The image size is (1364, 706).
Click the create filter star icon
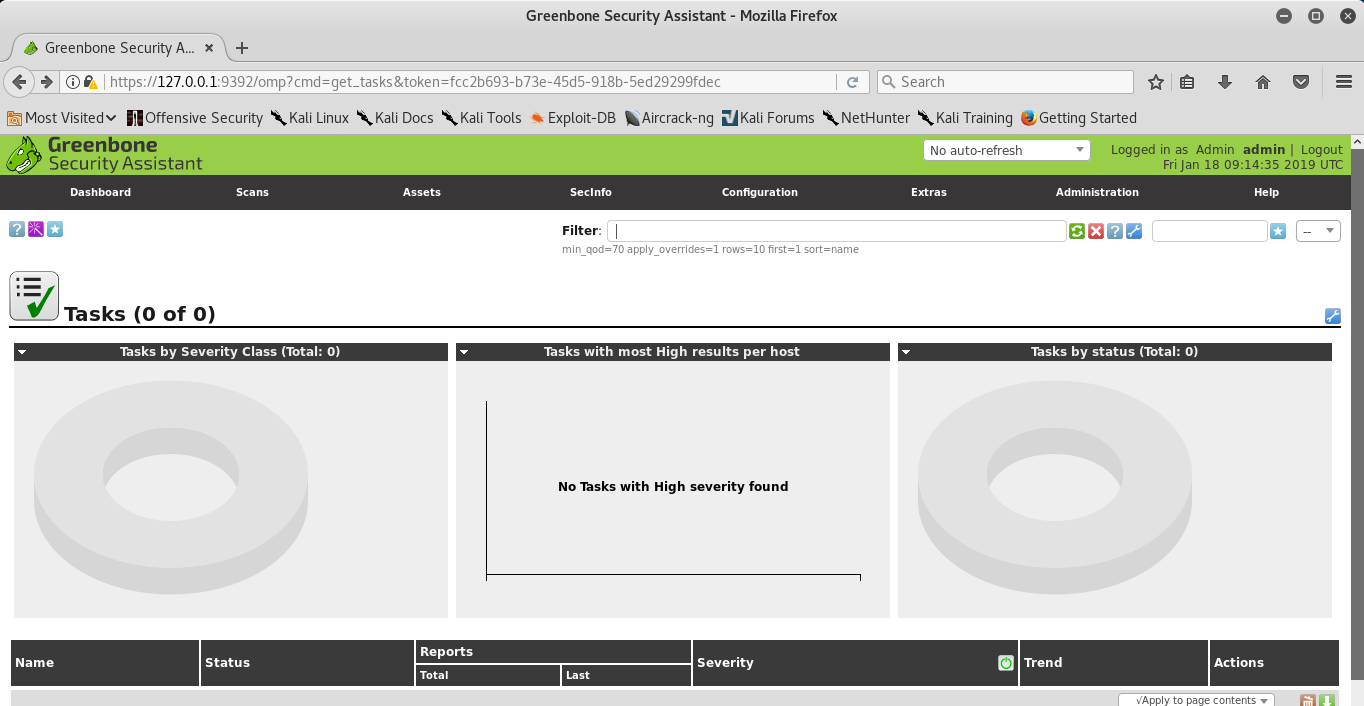click(1278, 231)
